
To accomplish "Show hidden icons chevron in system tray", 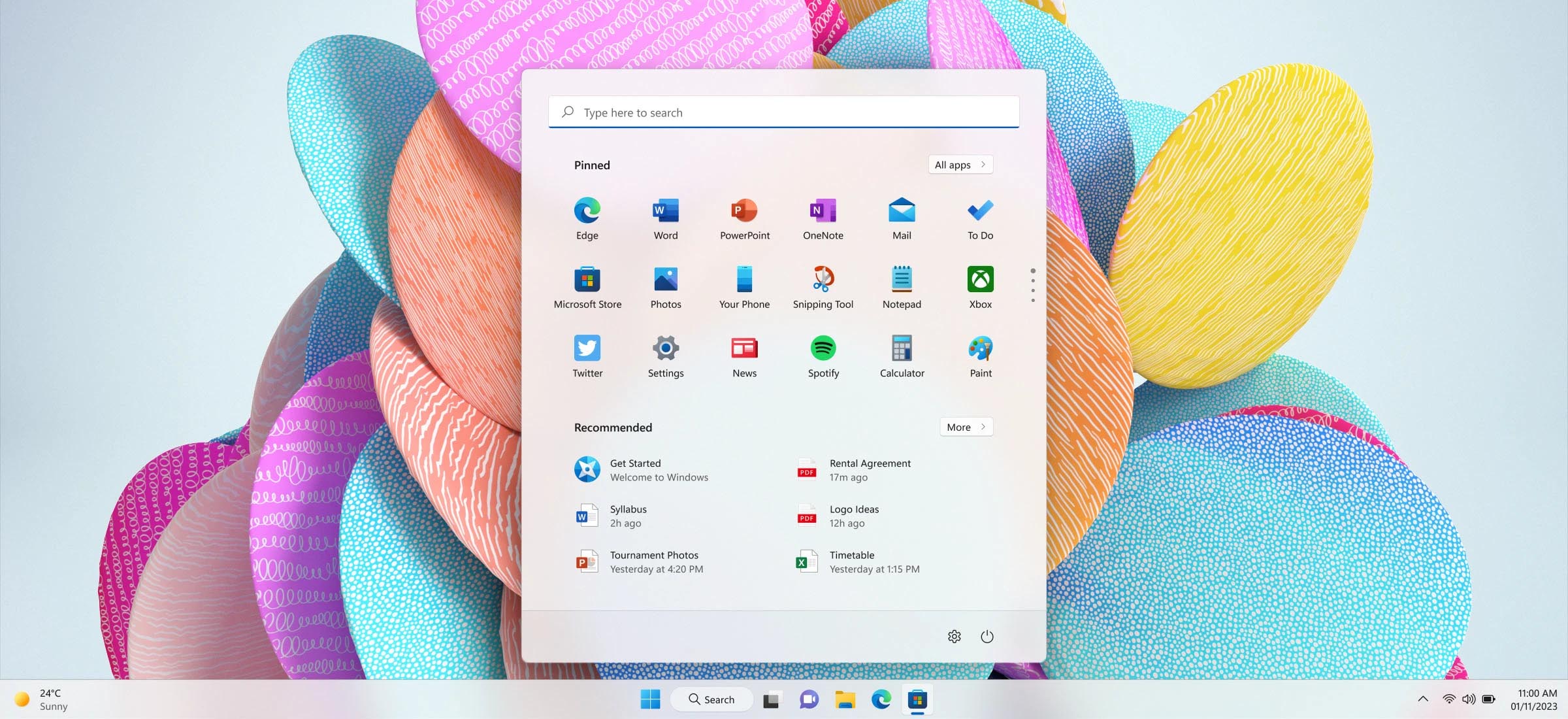I will point(1422,699).
